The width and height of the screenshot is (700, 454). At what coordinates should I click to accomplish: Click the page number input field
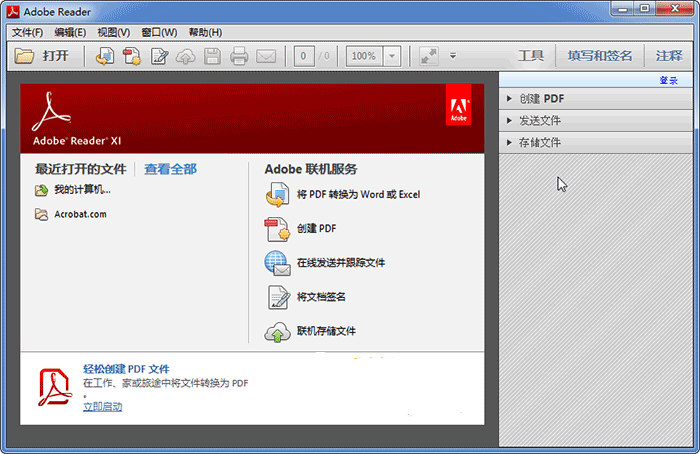(304, 56)
